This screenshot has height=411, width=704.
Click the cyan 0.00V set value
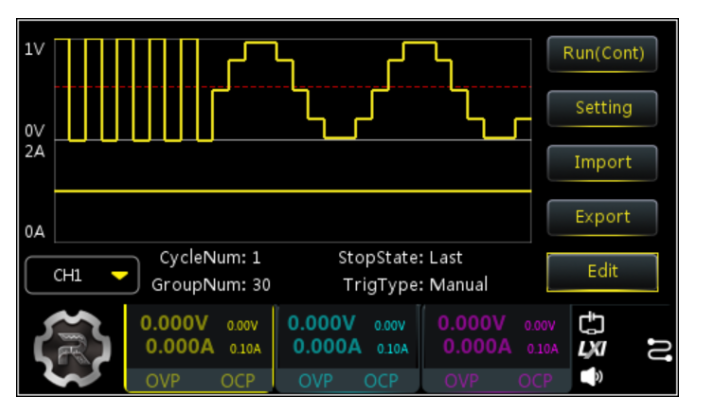390,326
